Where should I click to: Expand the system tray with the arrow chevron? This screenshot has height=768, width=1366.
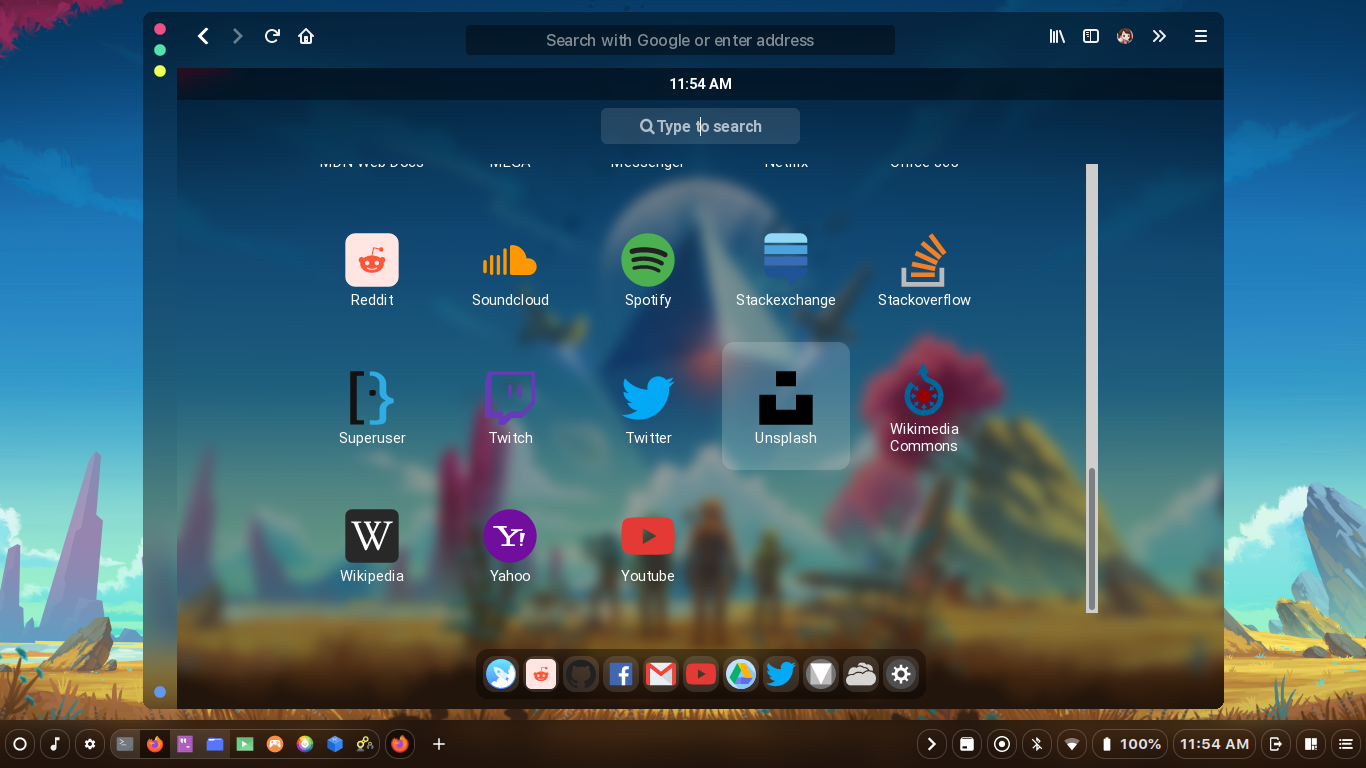[x=931, y=744]
